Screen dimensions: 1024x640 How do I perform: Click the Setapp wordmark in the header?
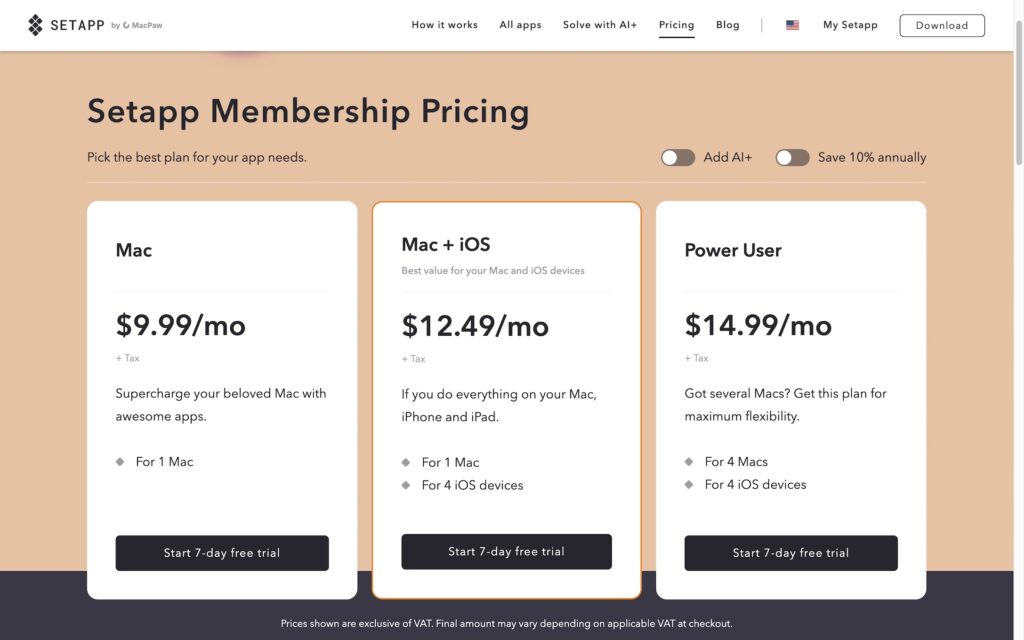(x=77, y=24)
